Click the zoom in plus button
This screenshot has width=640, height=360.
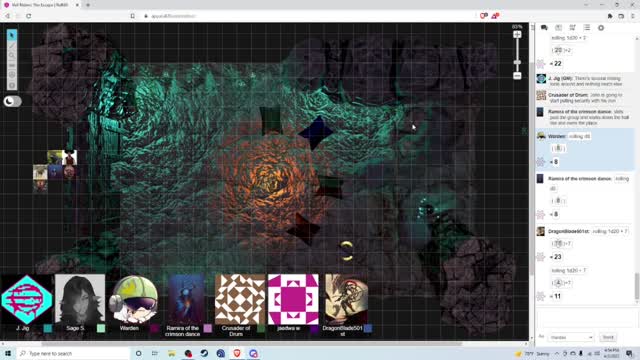pyautogui.click(x=517, y=35)
